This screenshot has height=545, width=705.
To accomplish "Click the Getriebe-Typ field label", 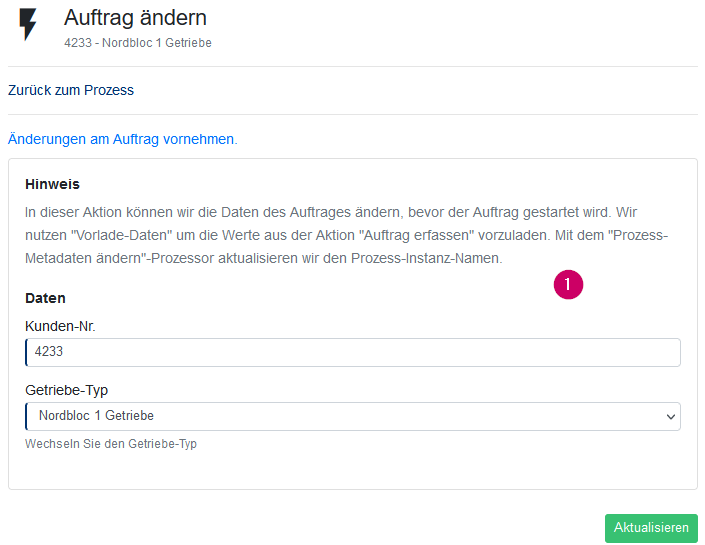I will tap(67, 390).
